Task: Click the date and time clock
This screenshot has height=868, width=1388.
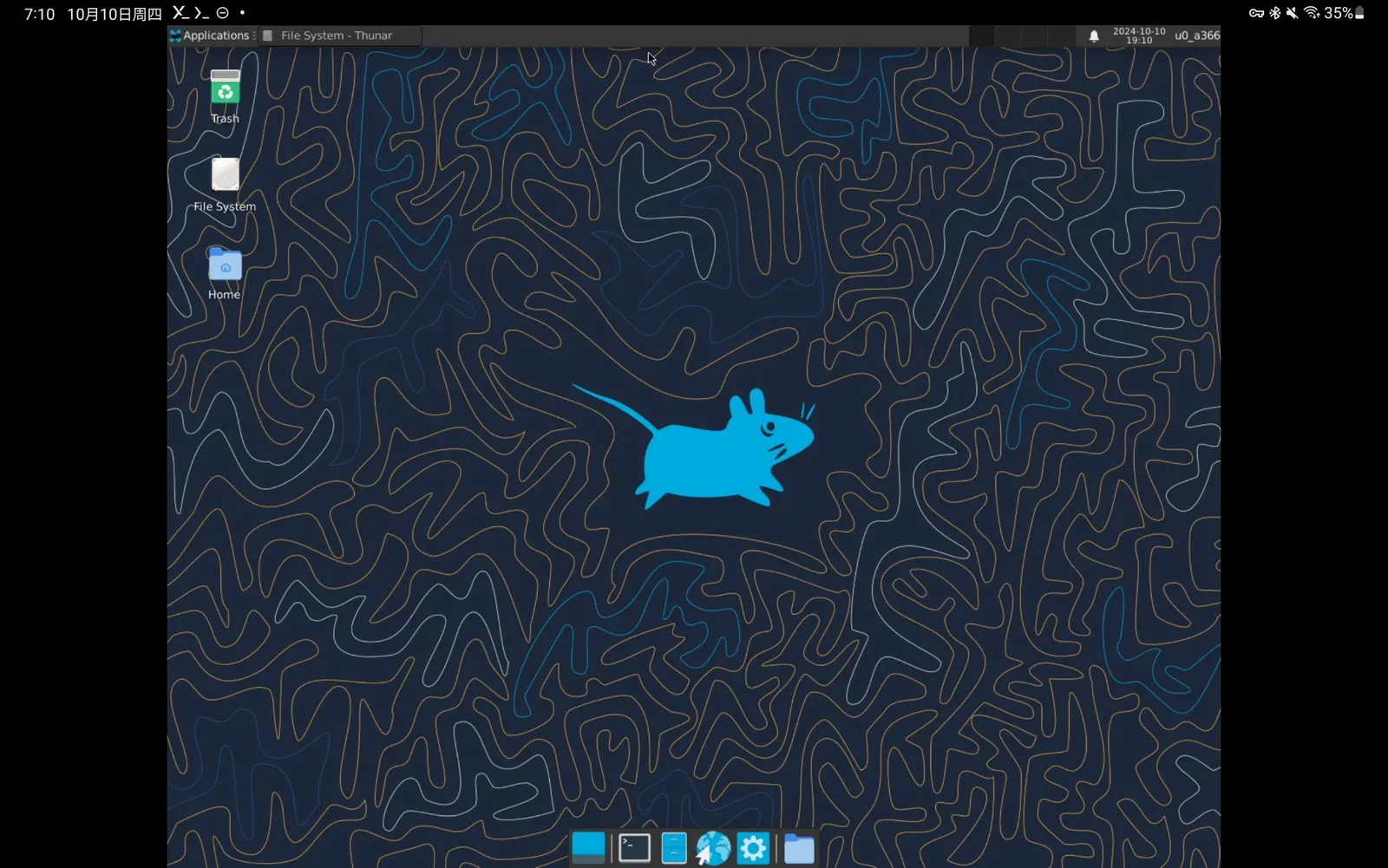Action: [1139, 36]
